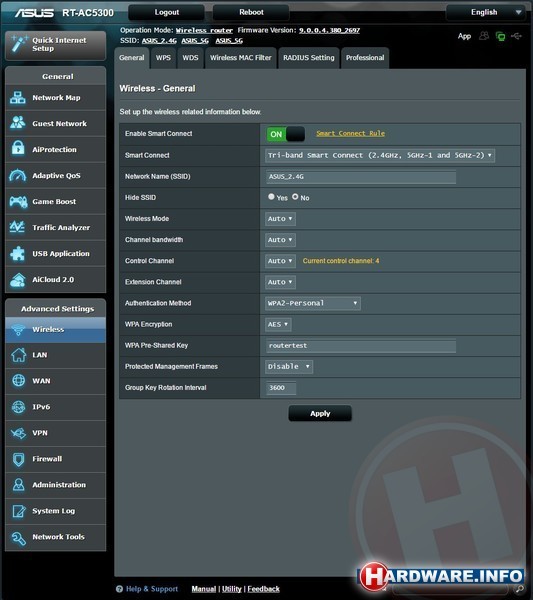Viewport: 533px width, 600px height.
Task: Click the Traffic Analyzer graph icon
Action: 18,227
